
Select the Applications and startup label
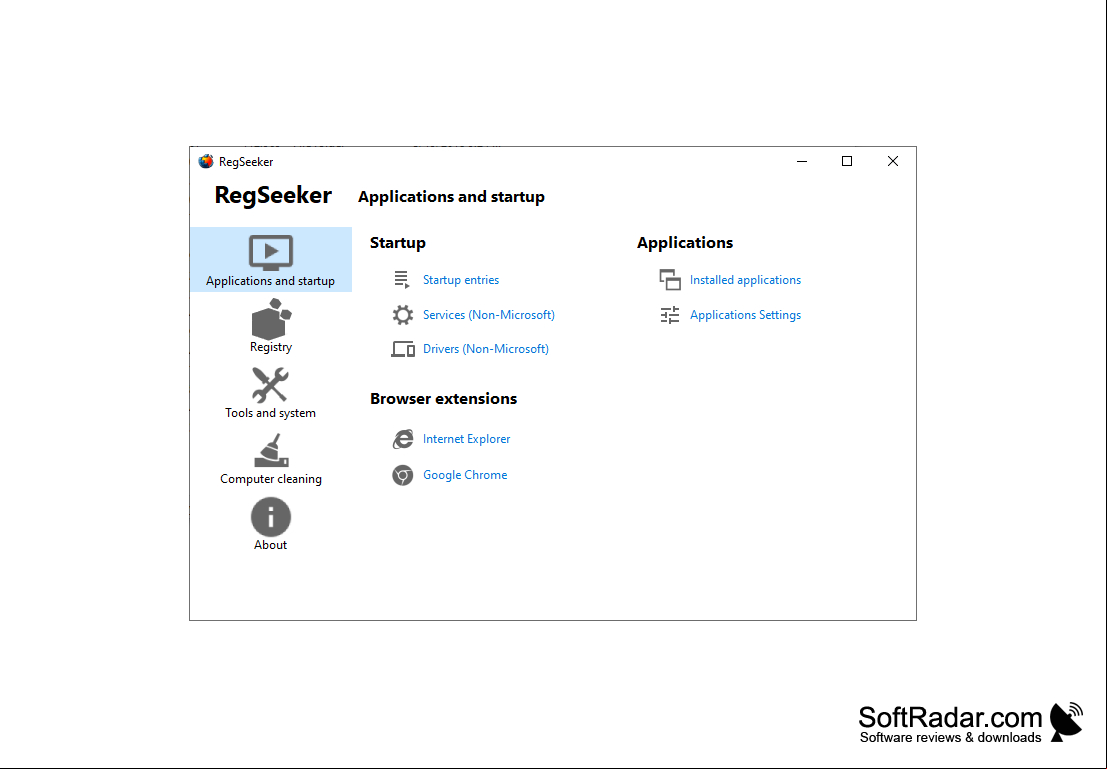coord(270,281)
